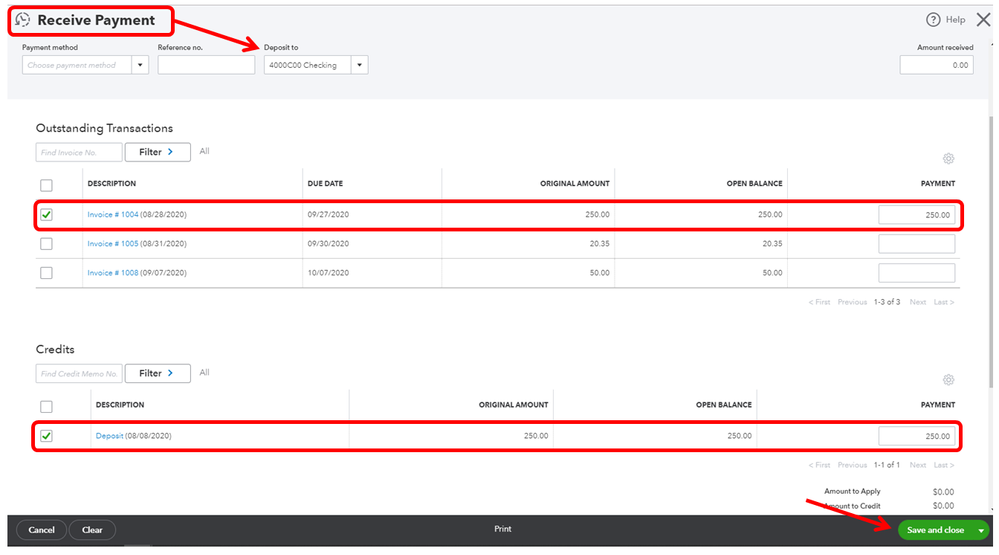Uncheck the Invoice # 1004 checkbox
The height and width of the screenshot is (555, 999).
pos(47,215)
